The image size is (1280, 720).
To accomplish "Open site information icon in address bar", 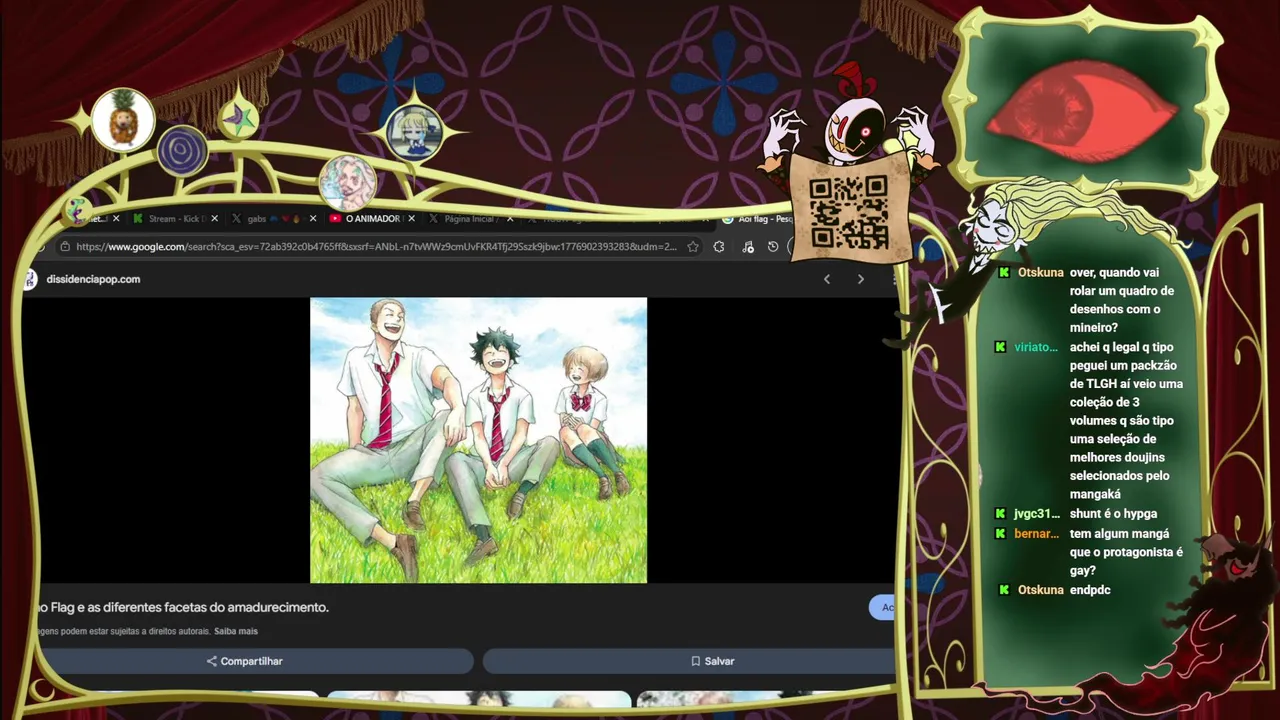I will pos(65,247).
